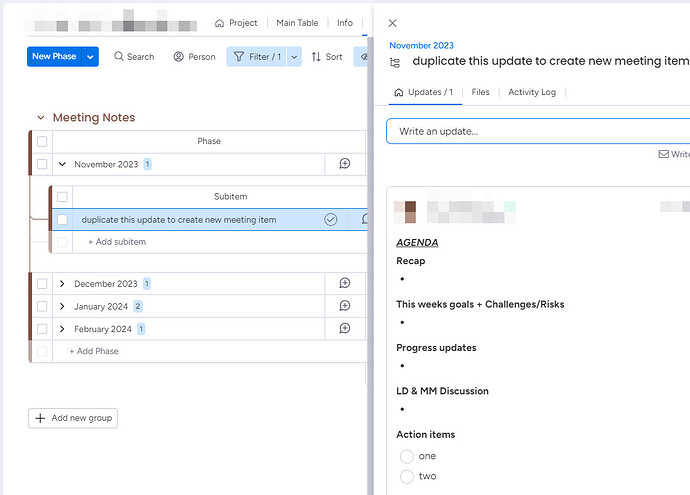Tick the December 2023 row checkbox

(x=42, y=283)
